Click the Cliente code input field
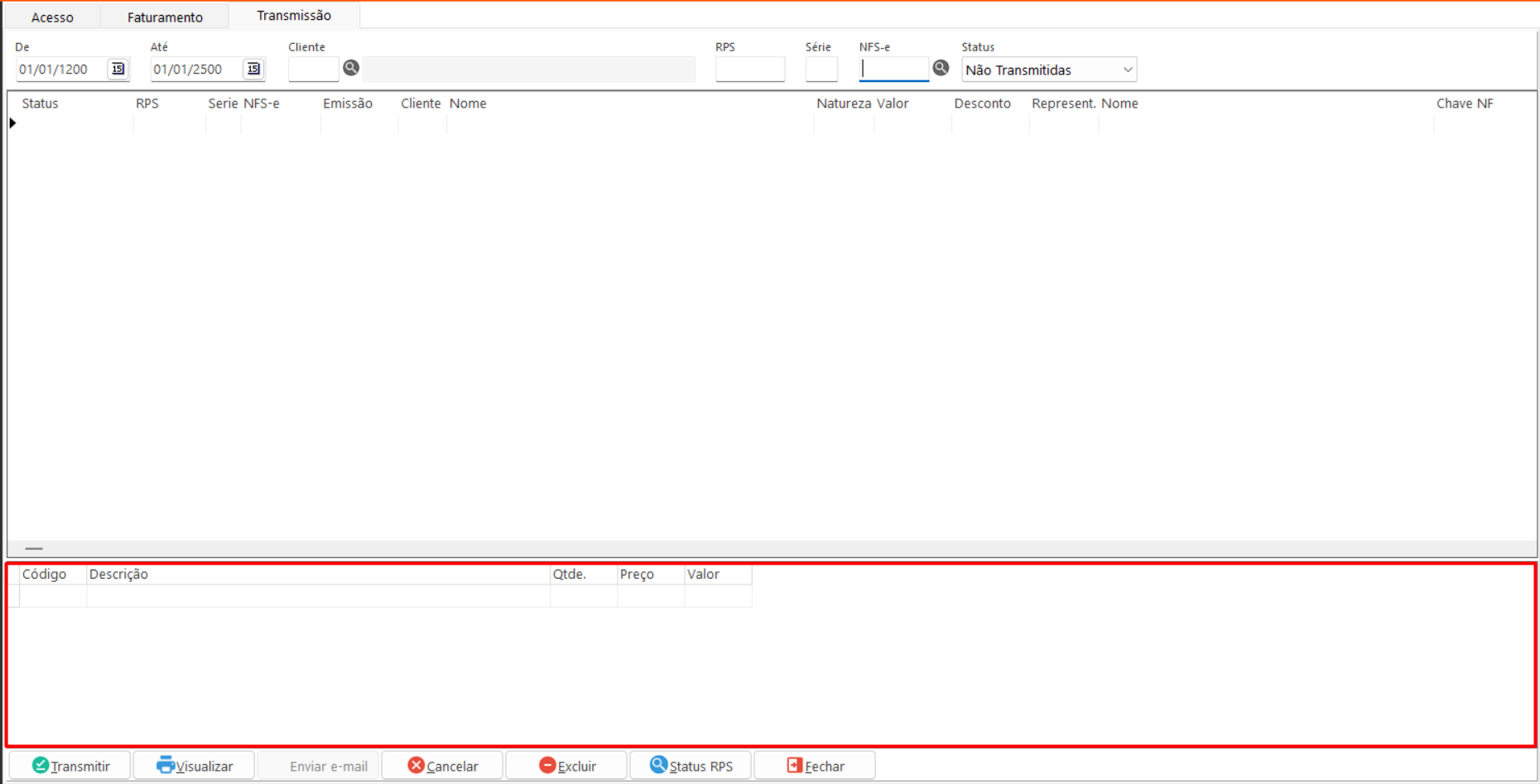The height and width of the screenshot is (784, 1540). coord(313,70)
